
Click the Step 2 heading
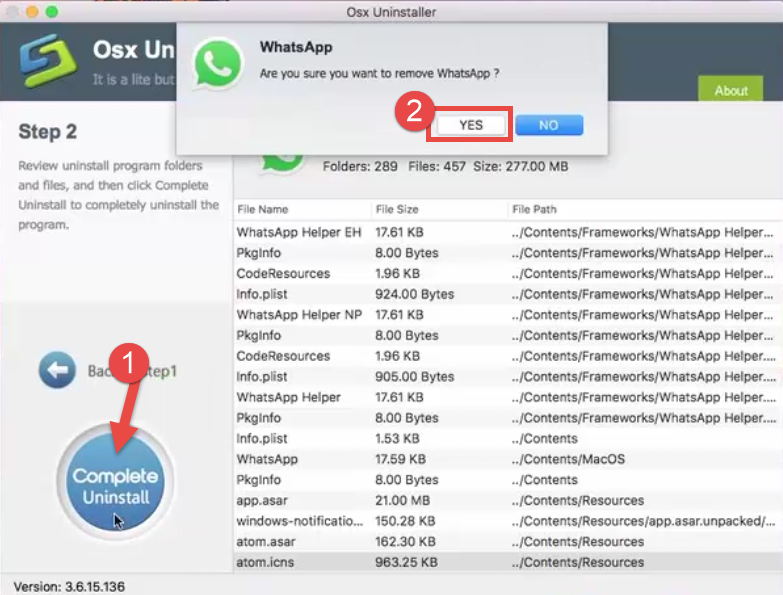pyautogui.click(x=47, y=132)
